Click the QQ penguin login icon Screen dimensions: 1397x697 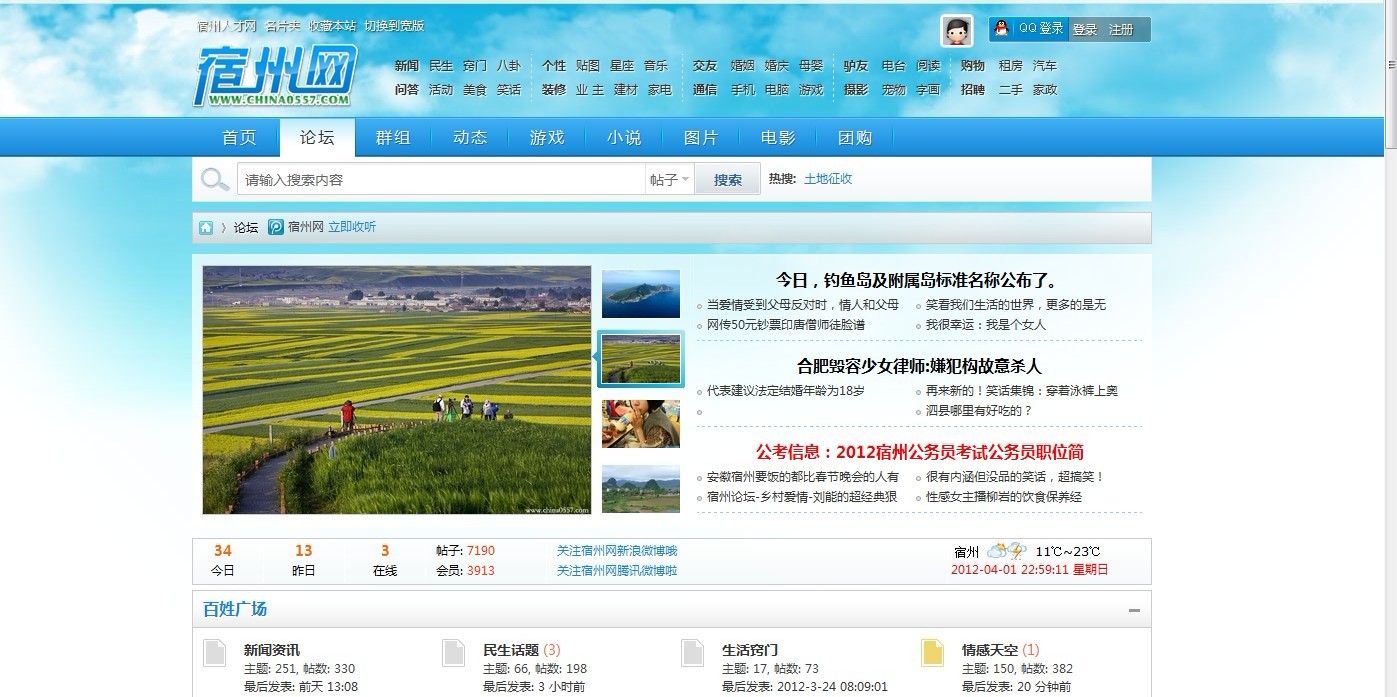(1002, 29)
